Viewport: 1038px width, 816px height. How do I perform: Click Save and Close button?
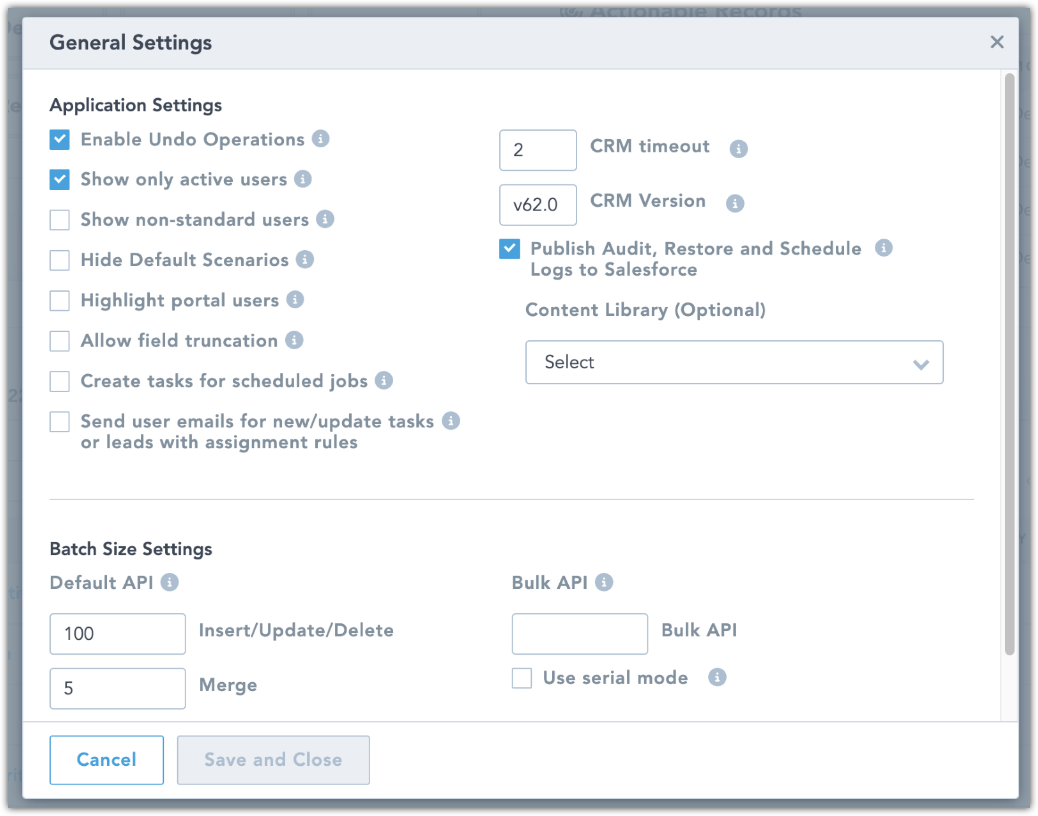point(273,760)
